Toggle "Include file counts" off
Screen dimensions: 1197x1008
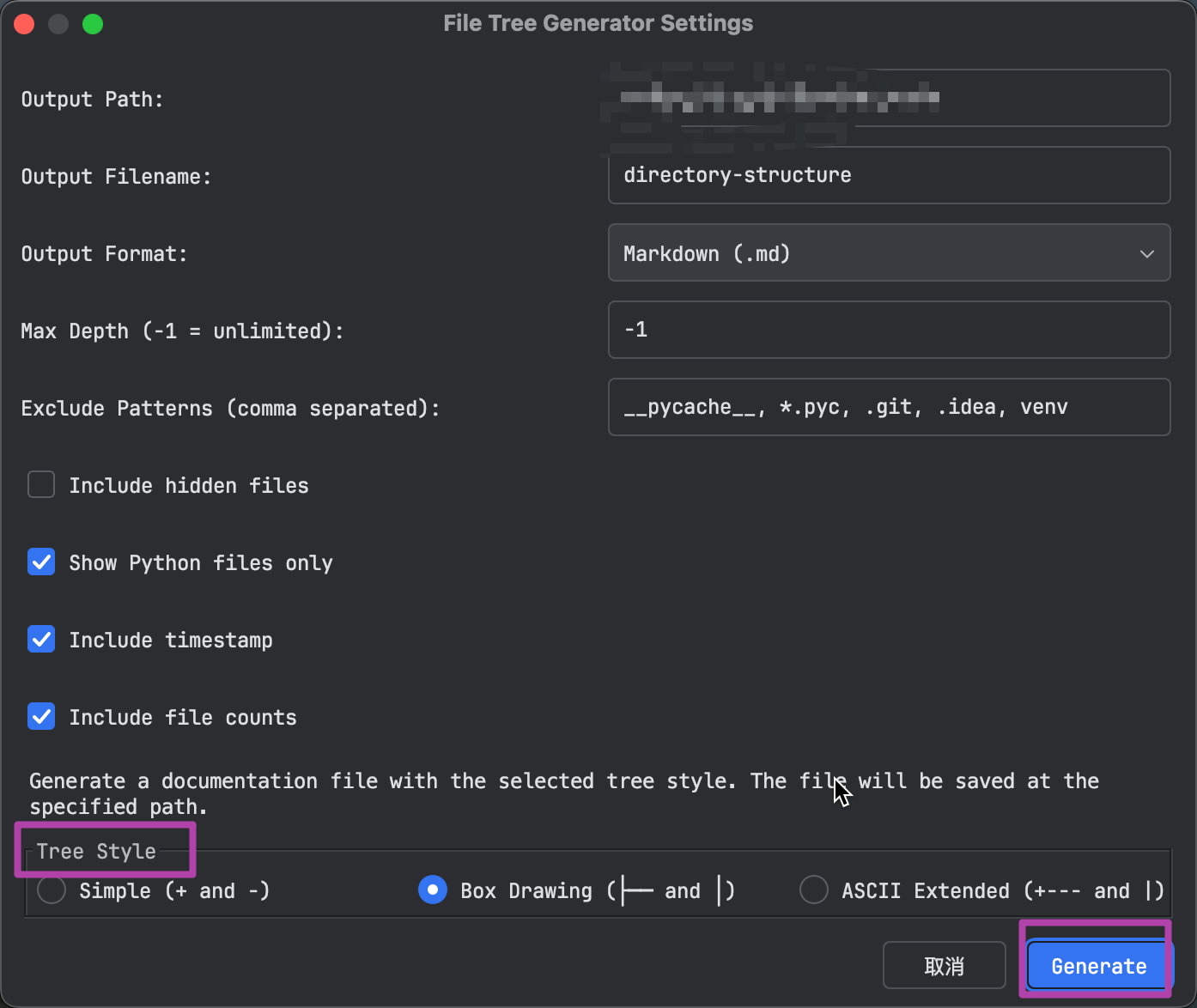click(x=40, y=716)
